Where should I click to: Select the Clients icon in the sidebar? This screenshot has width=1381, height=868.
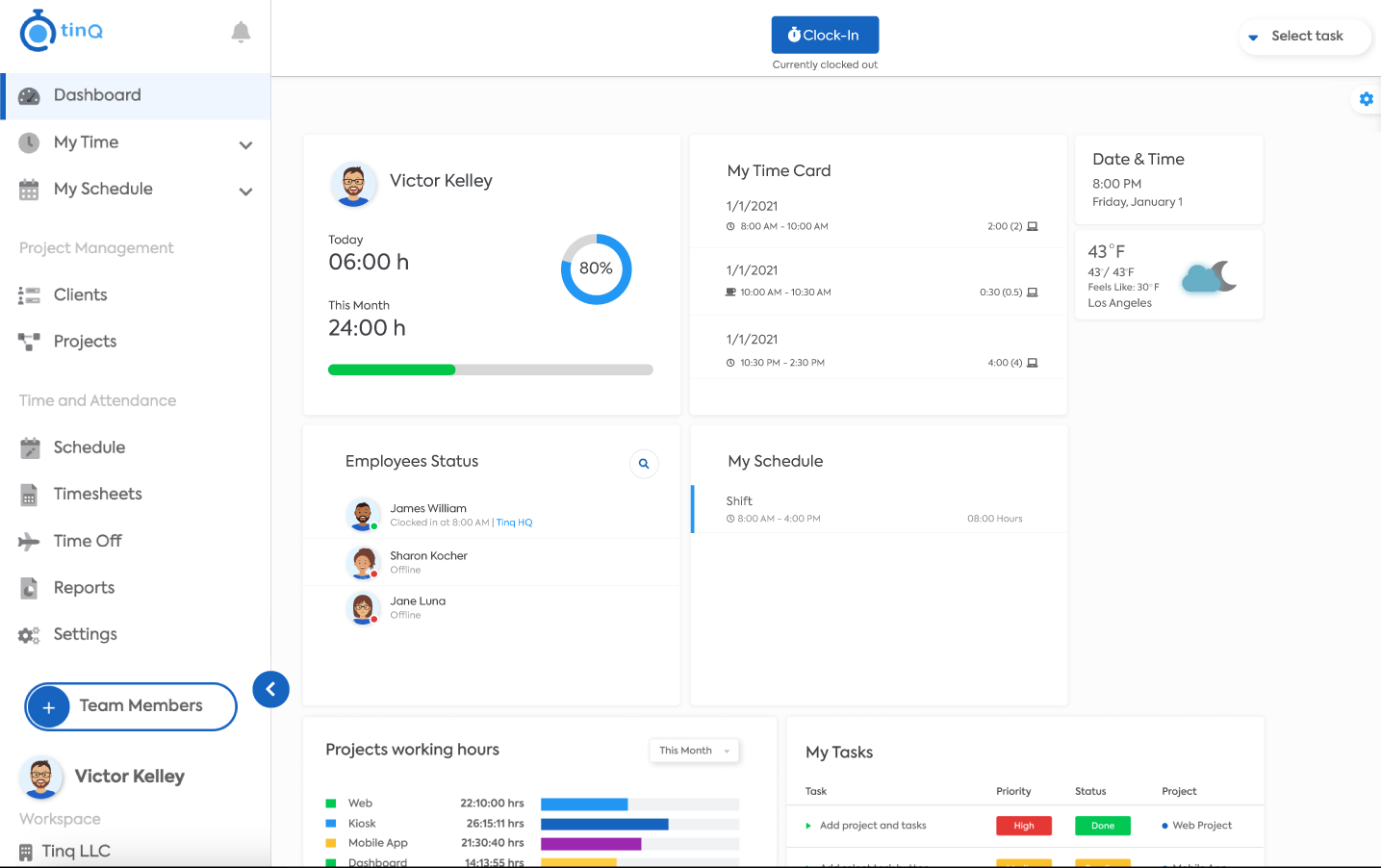tap(28, 294)
